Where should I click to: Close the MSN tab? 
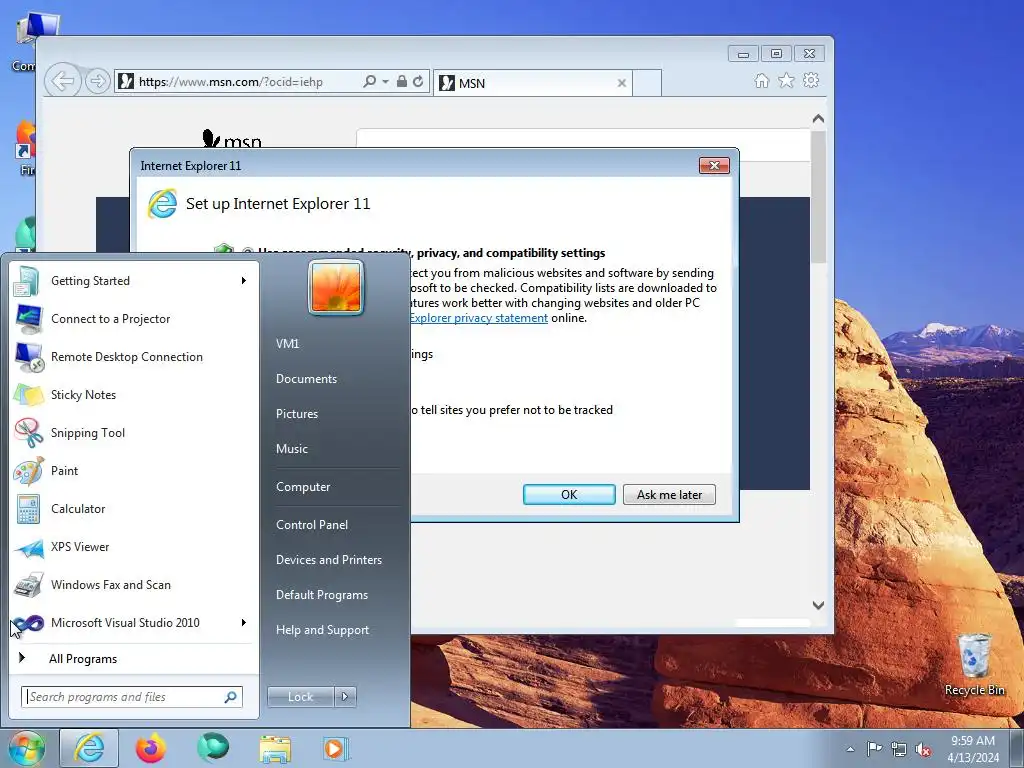[x=622, y=83]
